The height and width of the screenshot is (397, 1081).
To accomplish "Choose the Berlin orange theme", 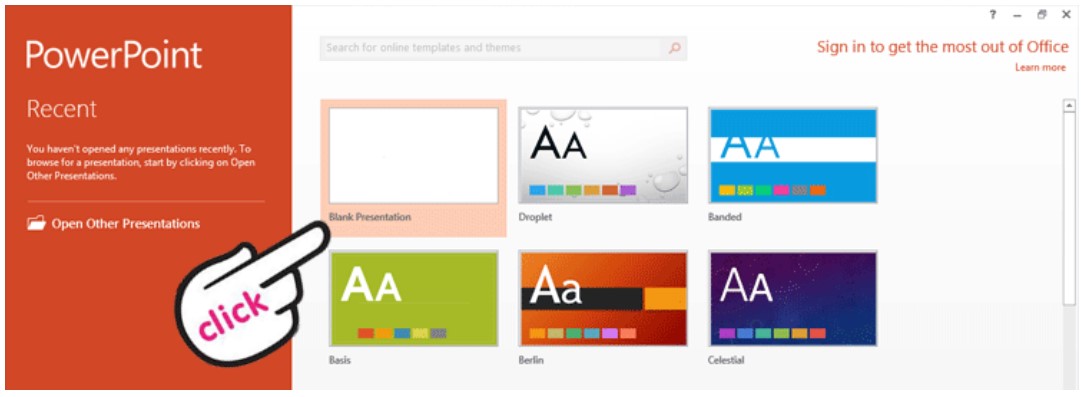I will point(603,298).
